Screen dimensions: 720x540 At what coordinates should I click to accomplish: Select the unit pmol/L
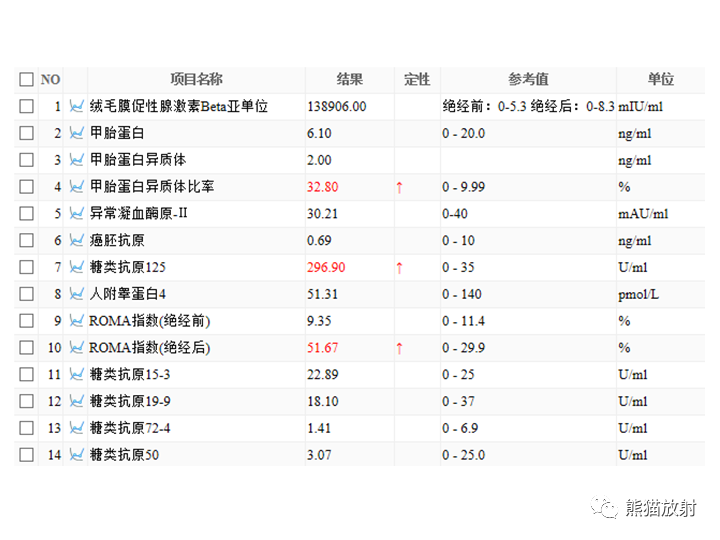tap(638, 294)
